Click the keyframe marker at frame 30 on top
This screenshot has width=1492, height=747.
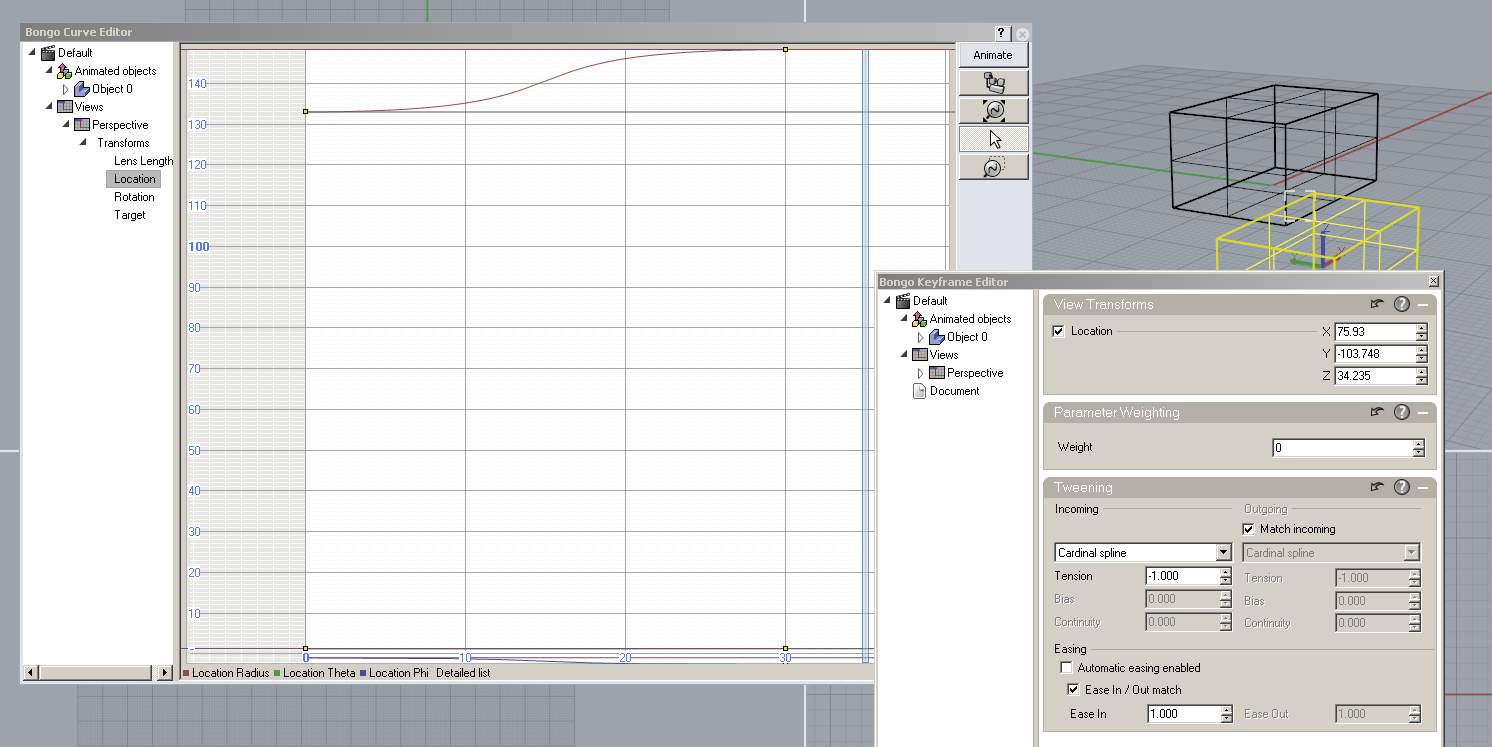[x=786, y=48]
